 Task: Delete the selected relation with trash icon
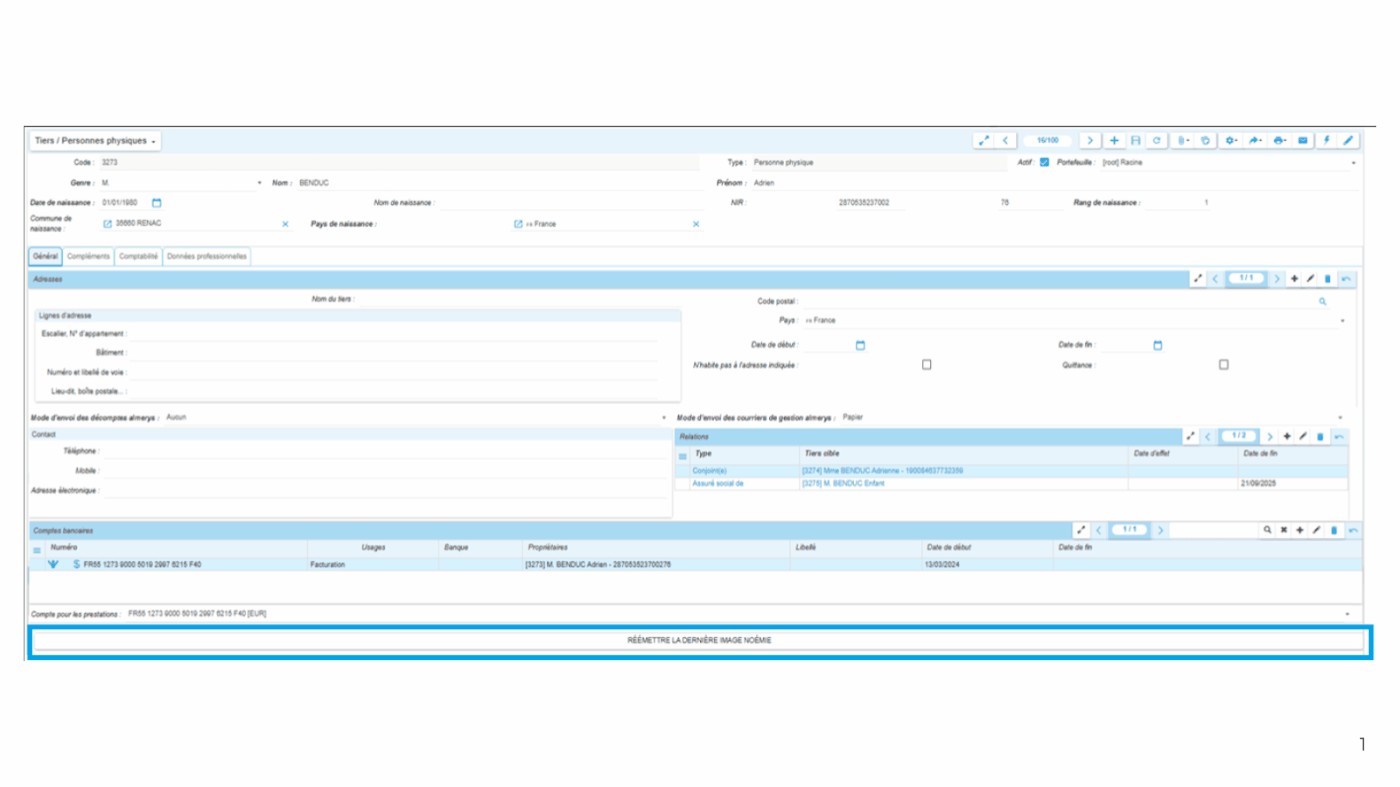pos(1320,437)
